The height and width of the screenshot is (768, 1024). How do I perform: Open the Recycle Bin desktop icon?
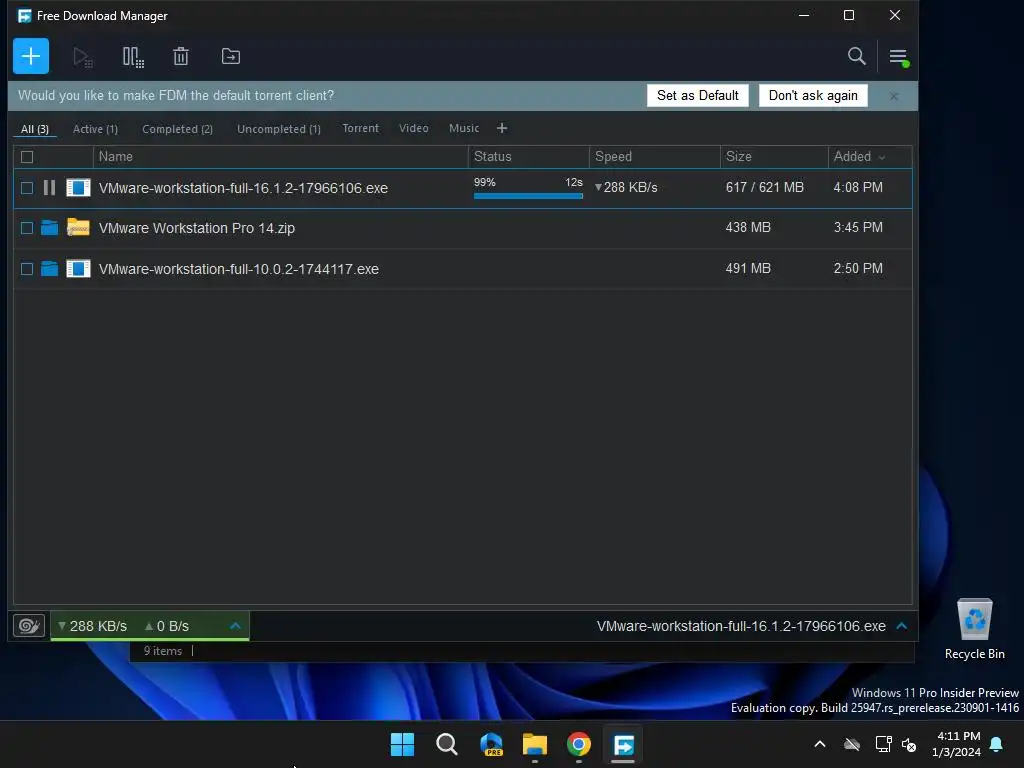coord(974,628)
